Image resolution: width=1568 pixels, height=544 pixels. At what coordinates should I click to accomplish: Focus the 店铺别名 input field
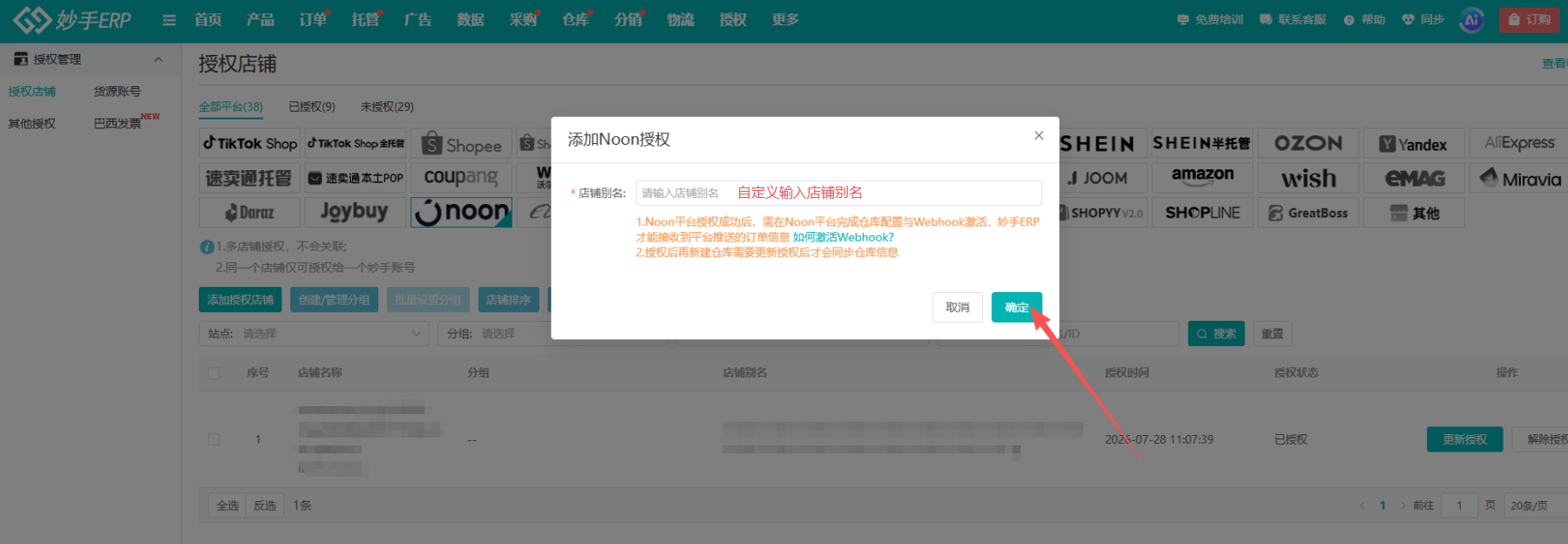pos(838,193)
